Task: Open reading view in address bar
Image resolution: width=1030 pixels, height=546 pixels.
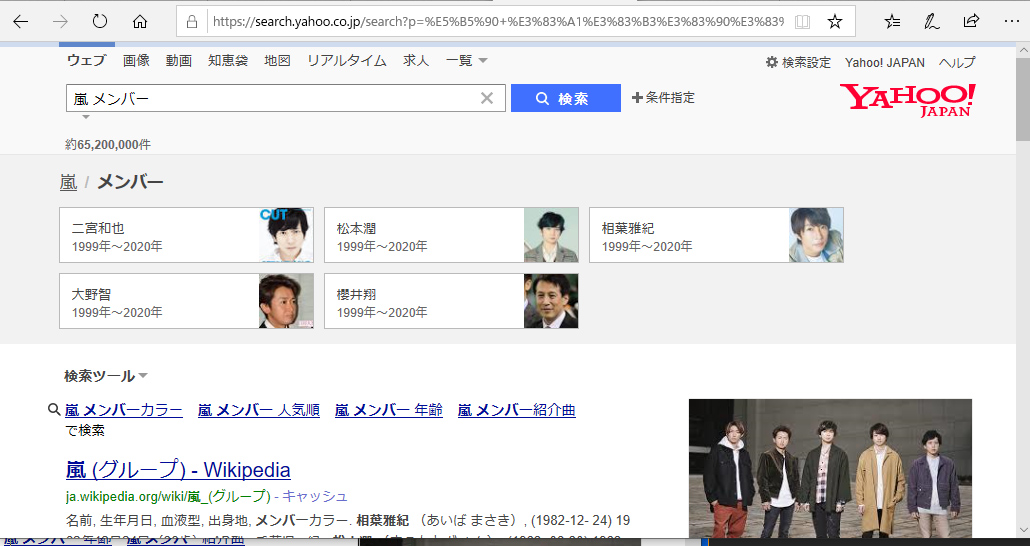Action: [802, 22]
